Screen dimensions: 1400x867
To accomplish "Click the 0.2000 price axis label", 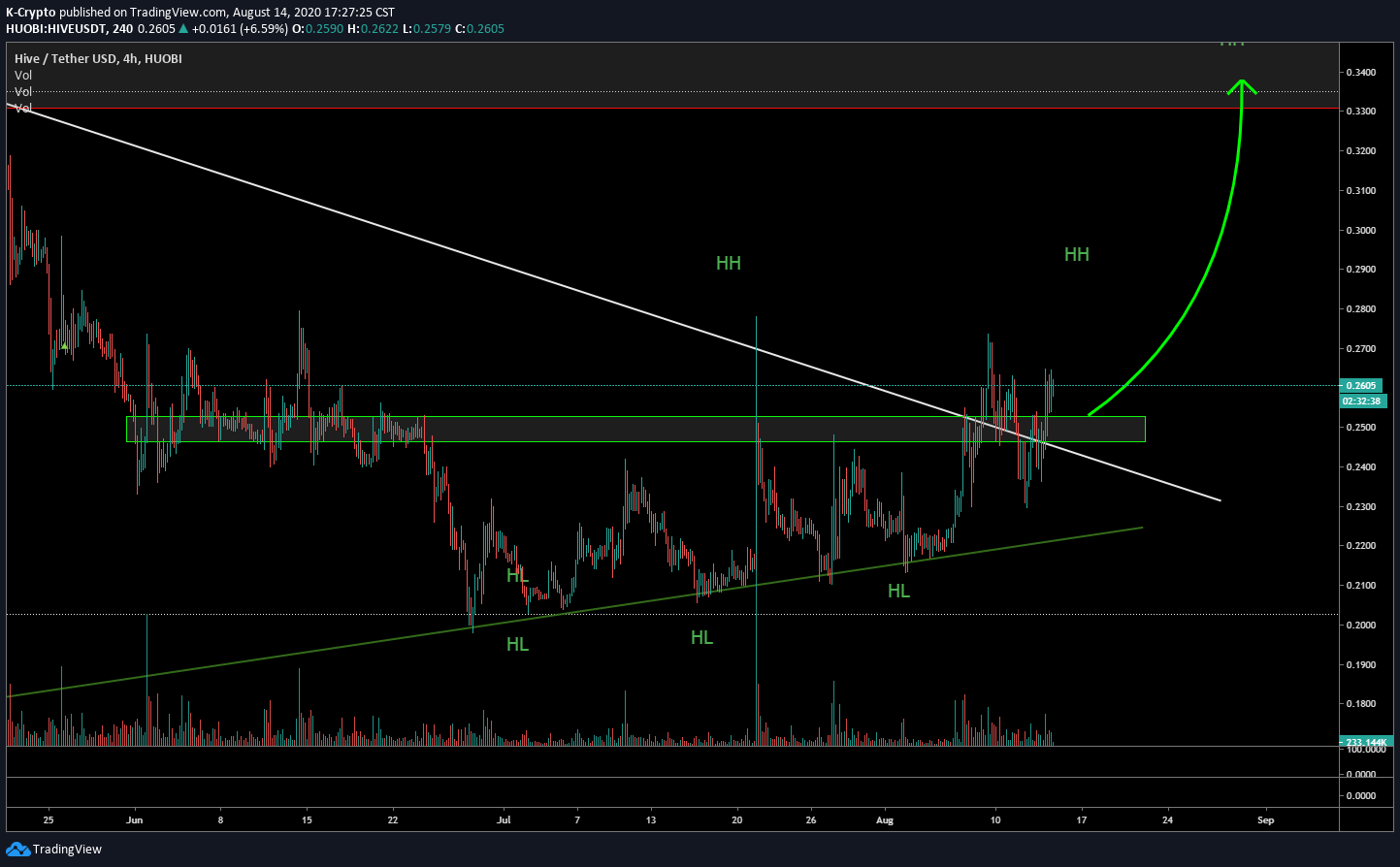I will (x=1361, y=626).
